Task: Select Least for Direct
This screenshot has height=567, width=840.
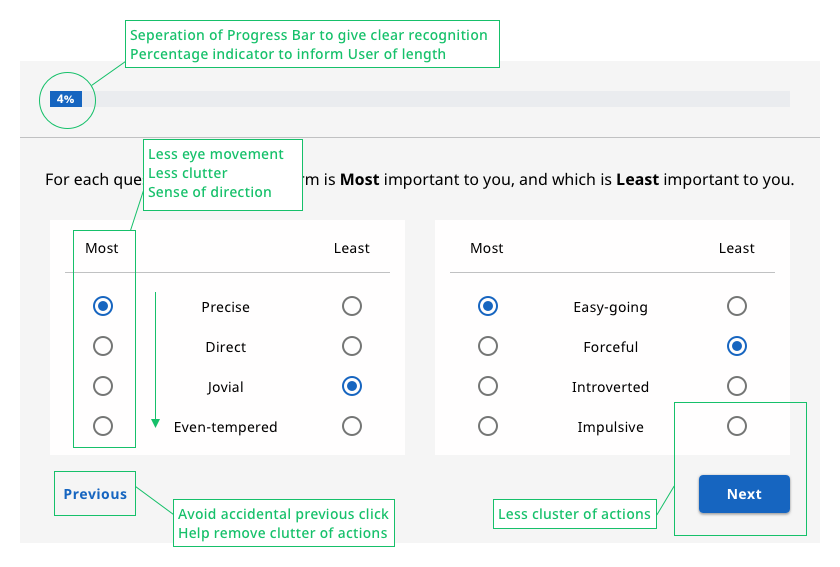Action: (351, 346)
